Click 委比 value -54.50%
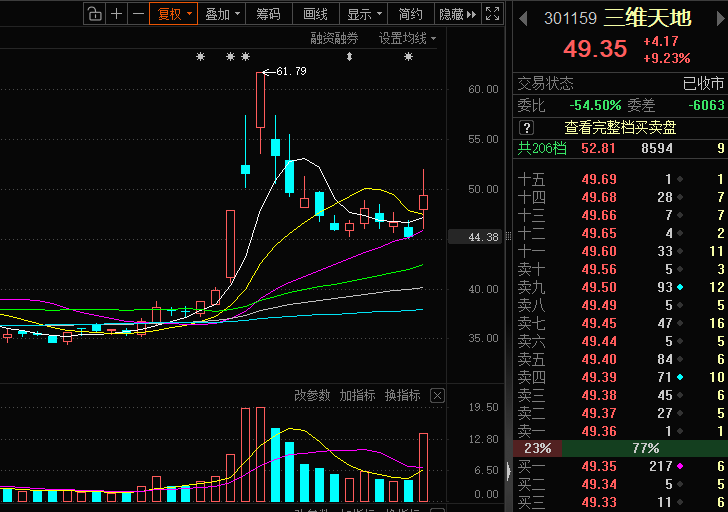 point(595,105)
